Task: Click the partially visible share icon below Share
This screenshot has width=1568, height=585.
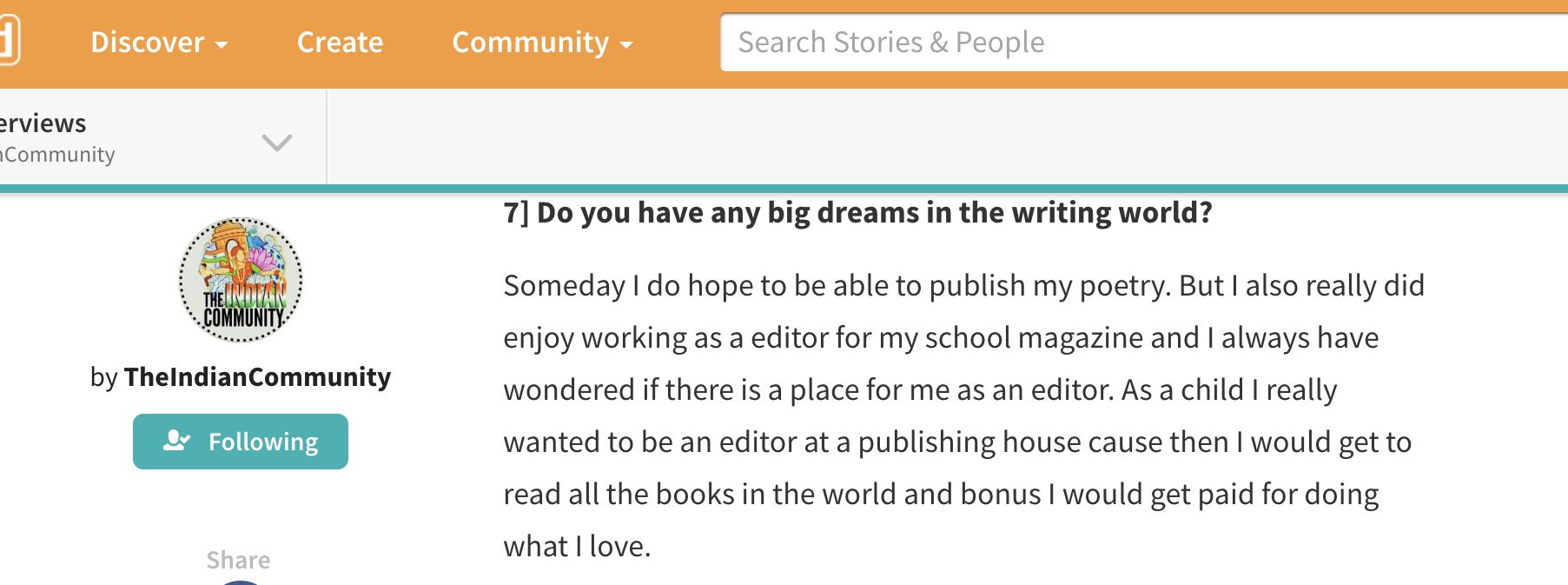Action: pos(240,582)
